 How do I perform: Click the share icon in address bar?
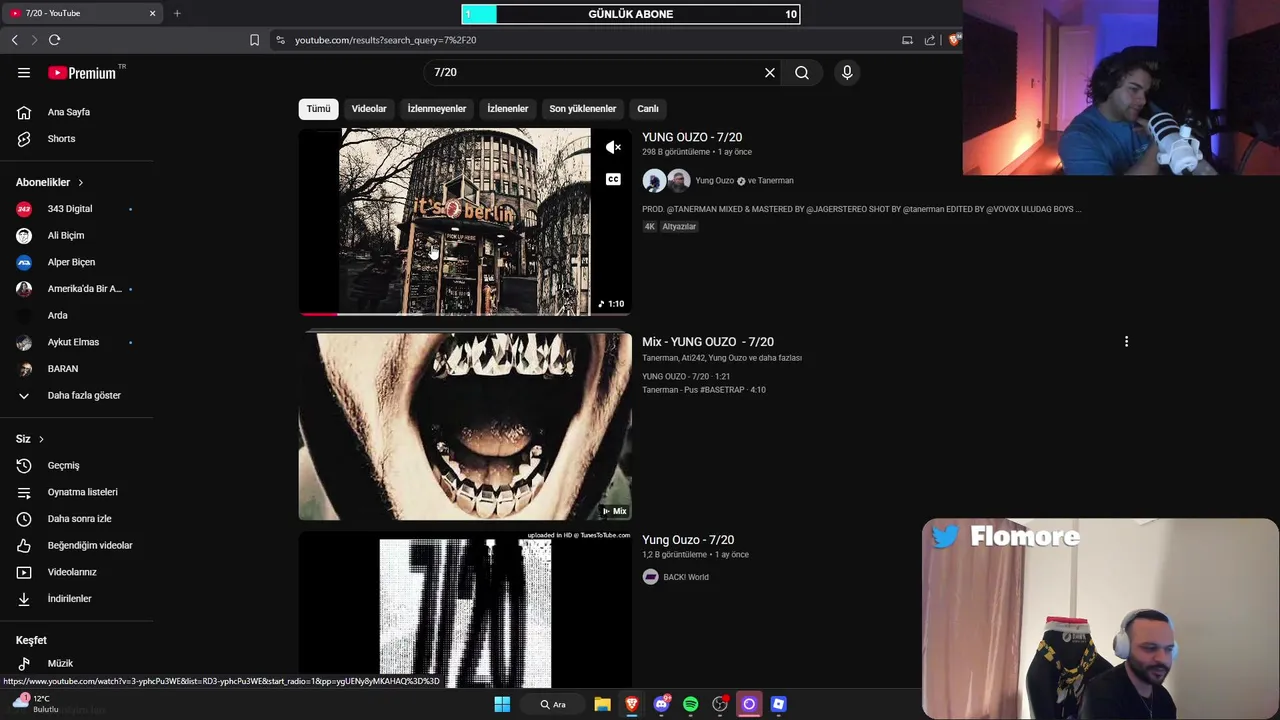[930, 40]
